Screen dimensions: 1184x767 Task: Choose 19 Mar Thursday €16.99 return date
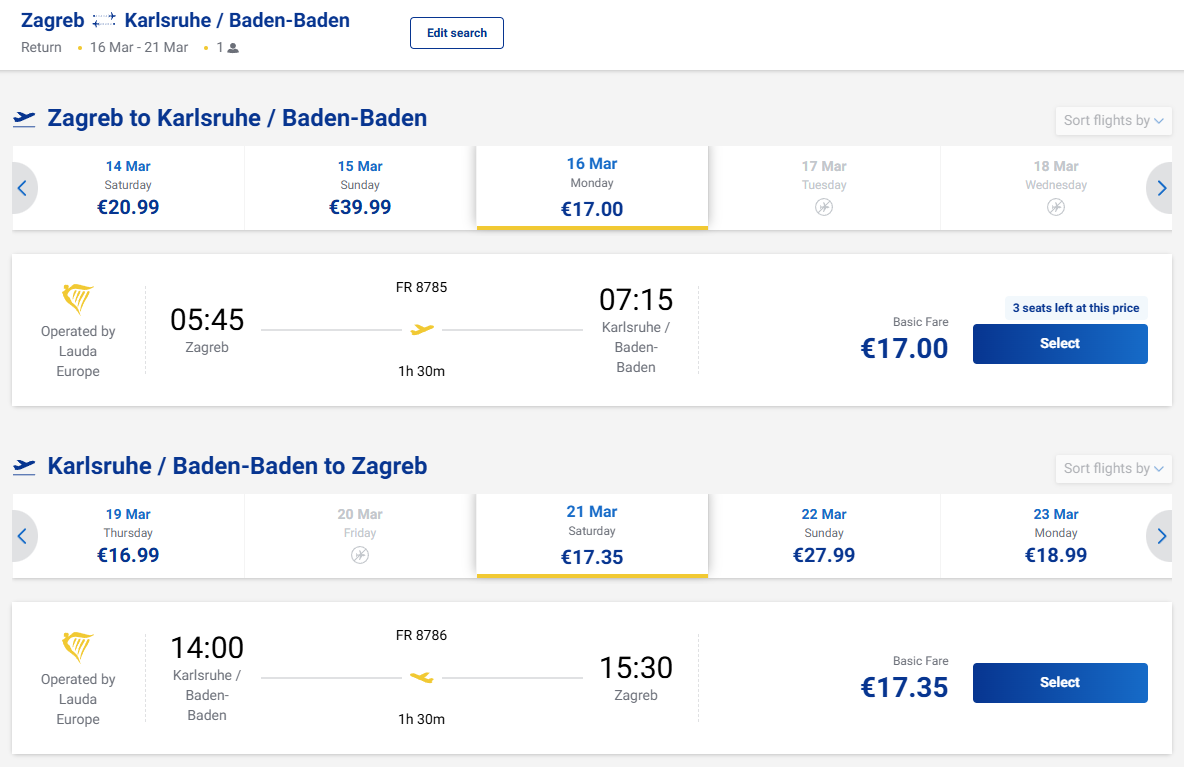(128, 536)
